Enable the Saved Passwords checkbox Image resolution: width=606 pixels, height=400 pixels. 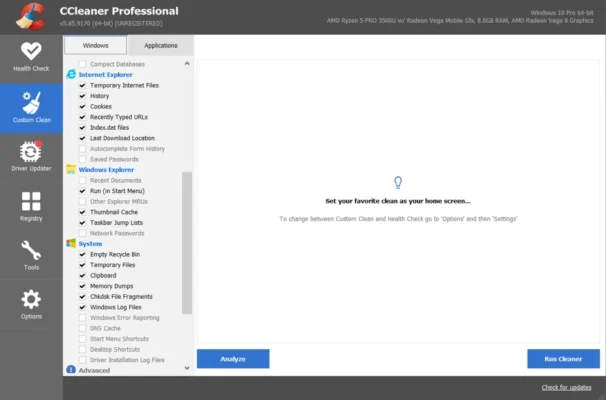(82, 159)
